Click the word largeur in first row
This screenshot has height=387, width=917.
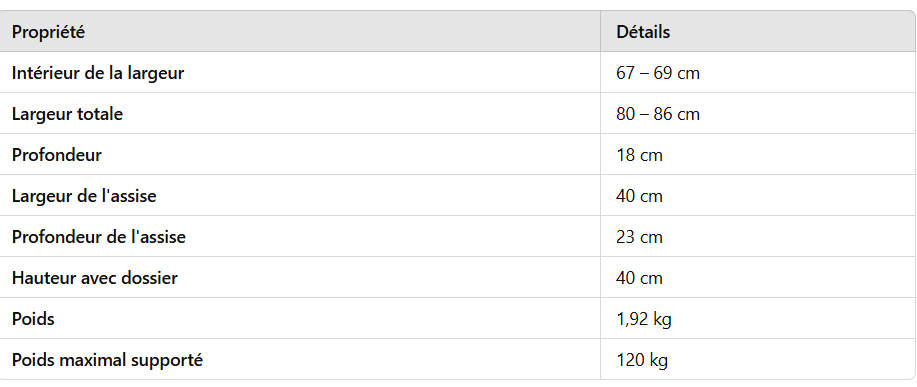152,74
